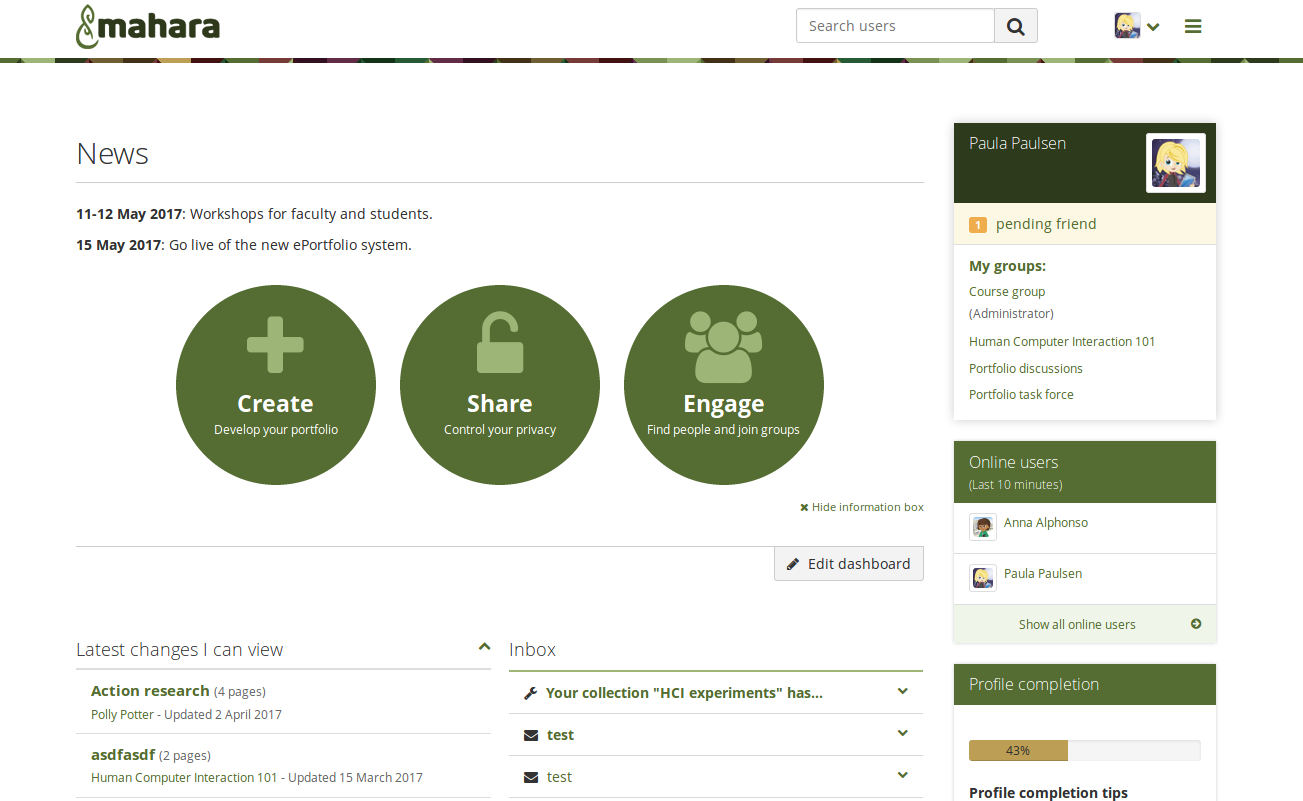This screenshot has width=1303, height=801.
Task: Click the My groups label
Action: point(1007,266)
